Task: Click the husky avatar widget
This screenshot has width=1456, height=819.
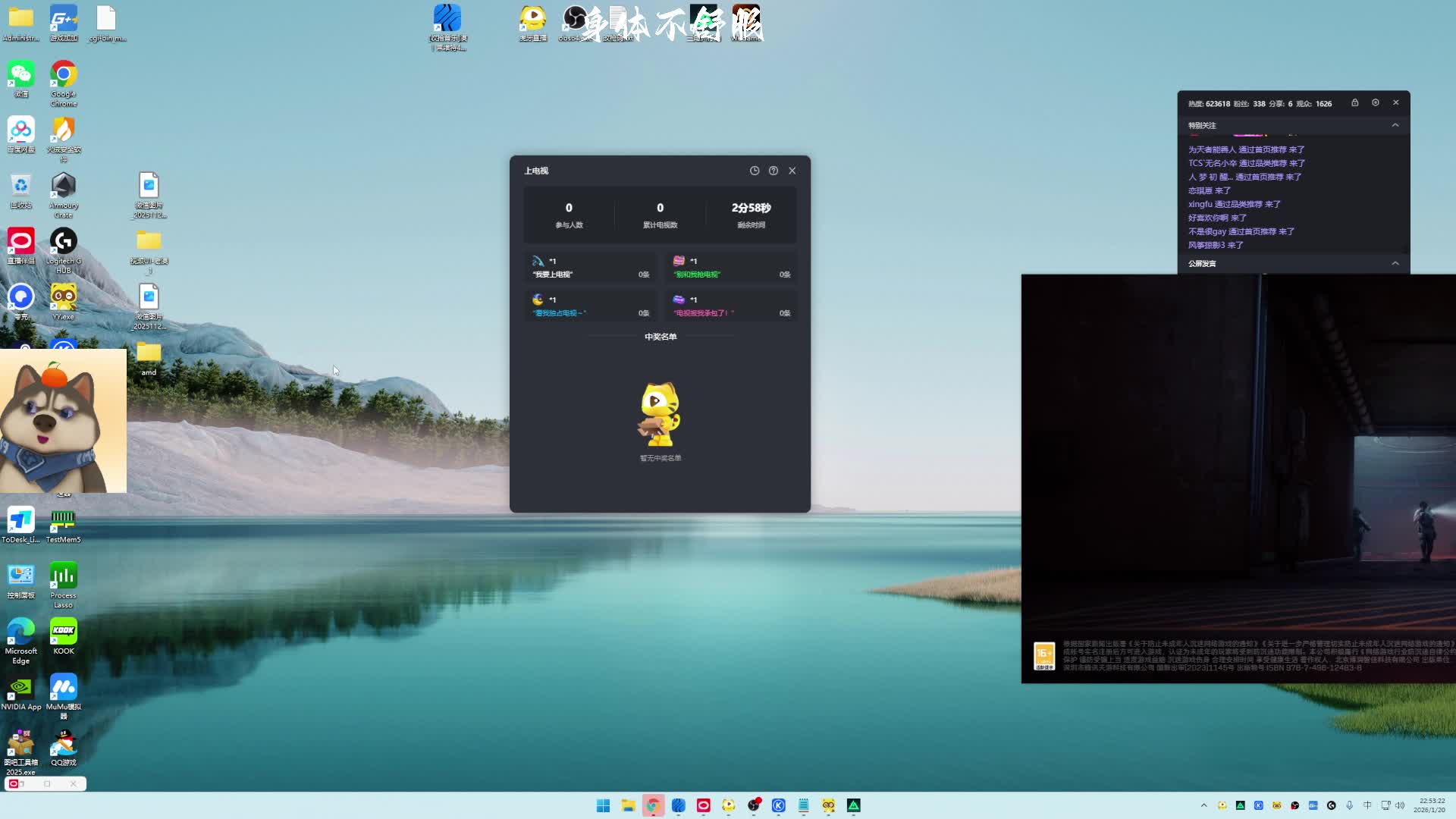Action: tap(63, 421)
